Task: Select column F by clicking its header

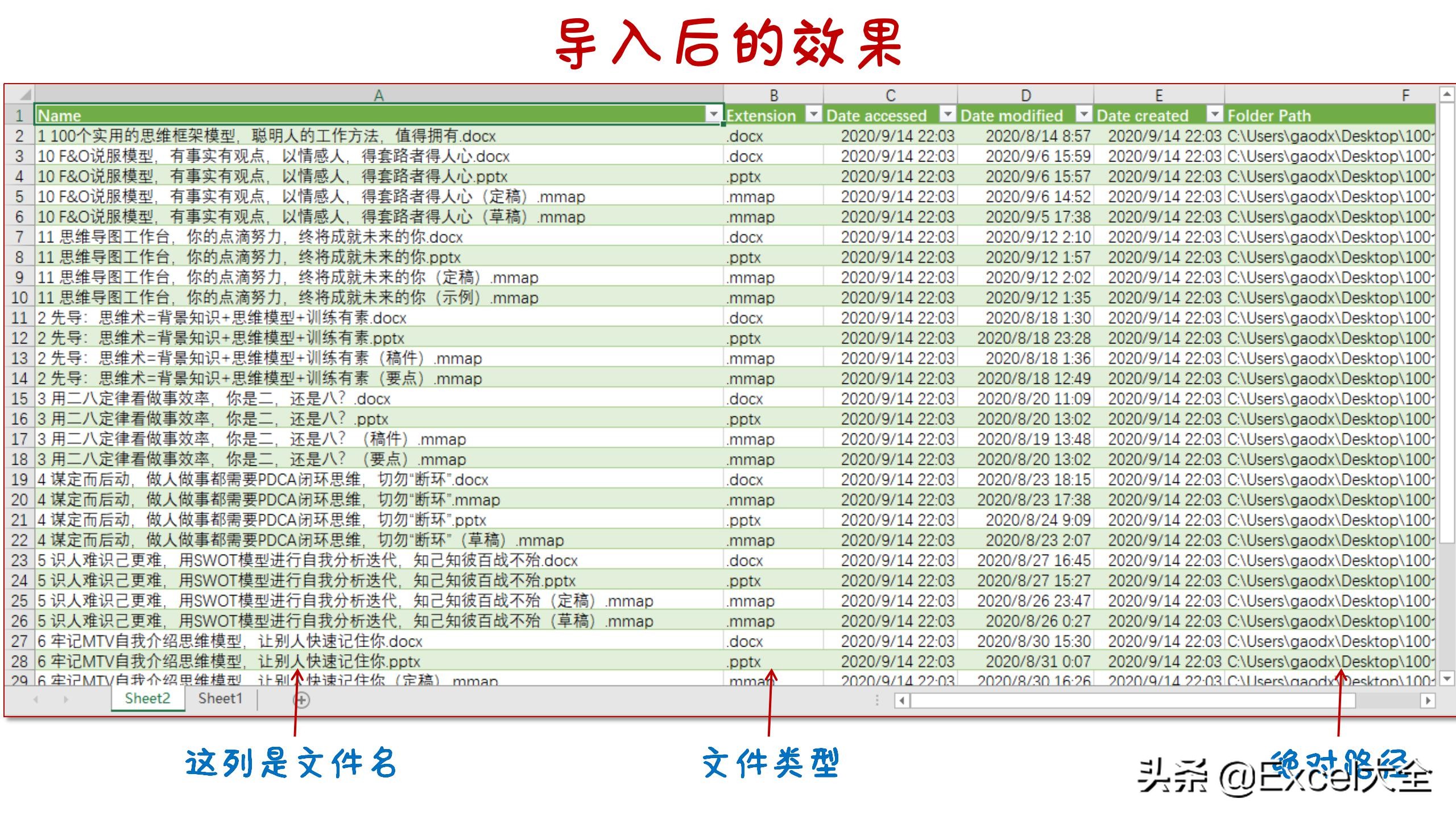Action: coord(1405,95)
